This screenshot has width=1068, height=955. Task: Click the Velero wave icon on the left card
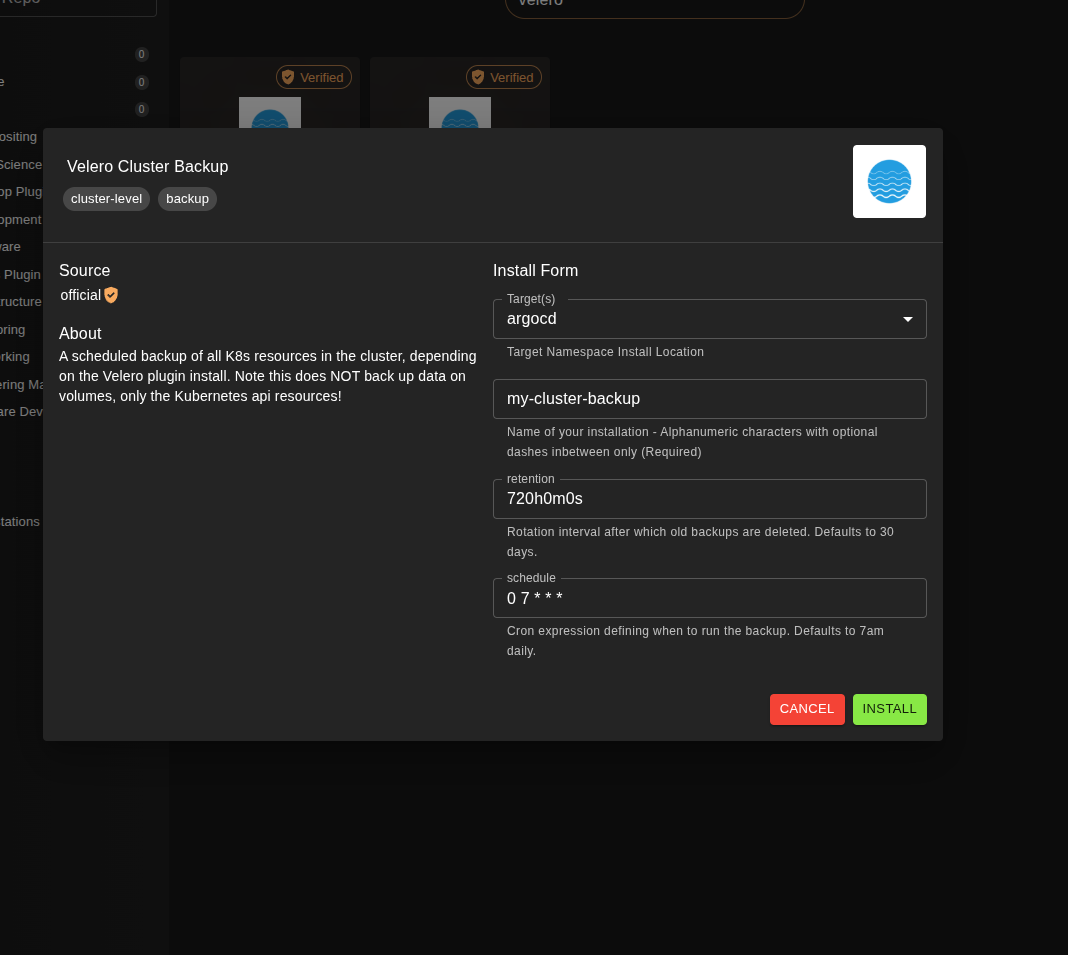pyautogui.click(x=268, y=118)
